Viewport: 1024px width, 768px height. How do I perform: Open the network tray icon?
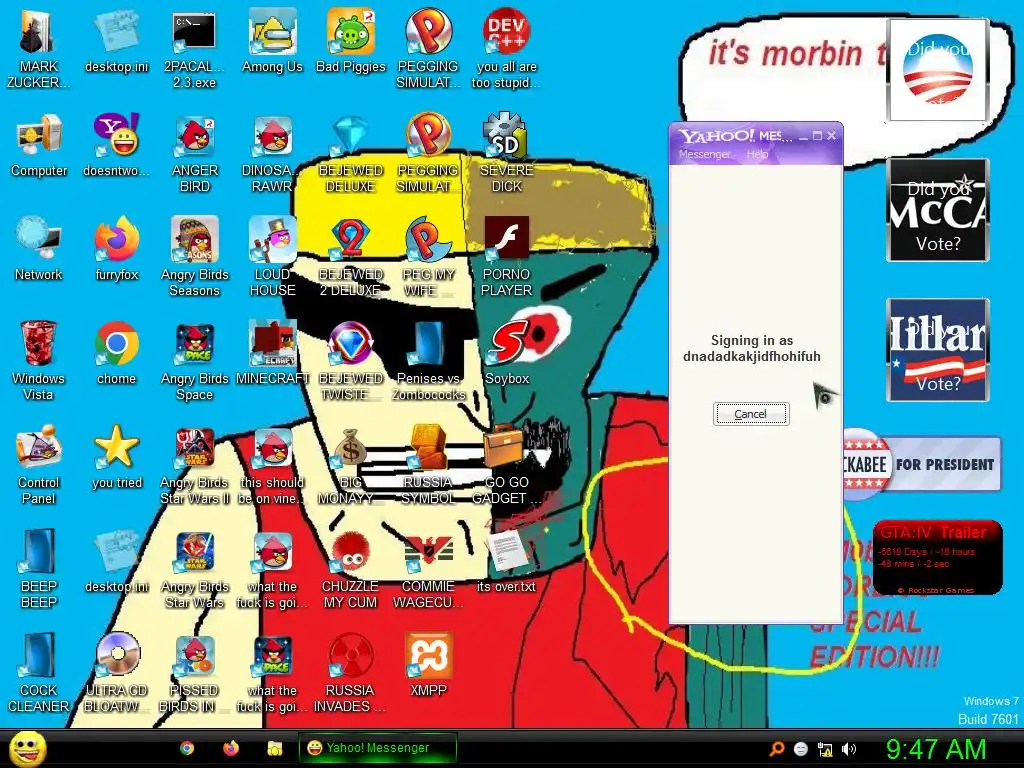point(825,749)
